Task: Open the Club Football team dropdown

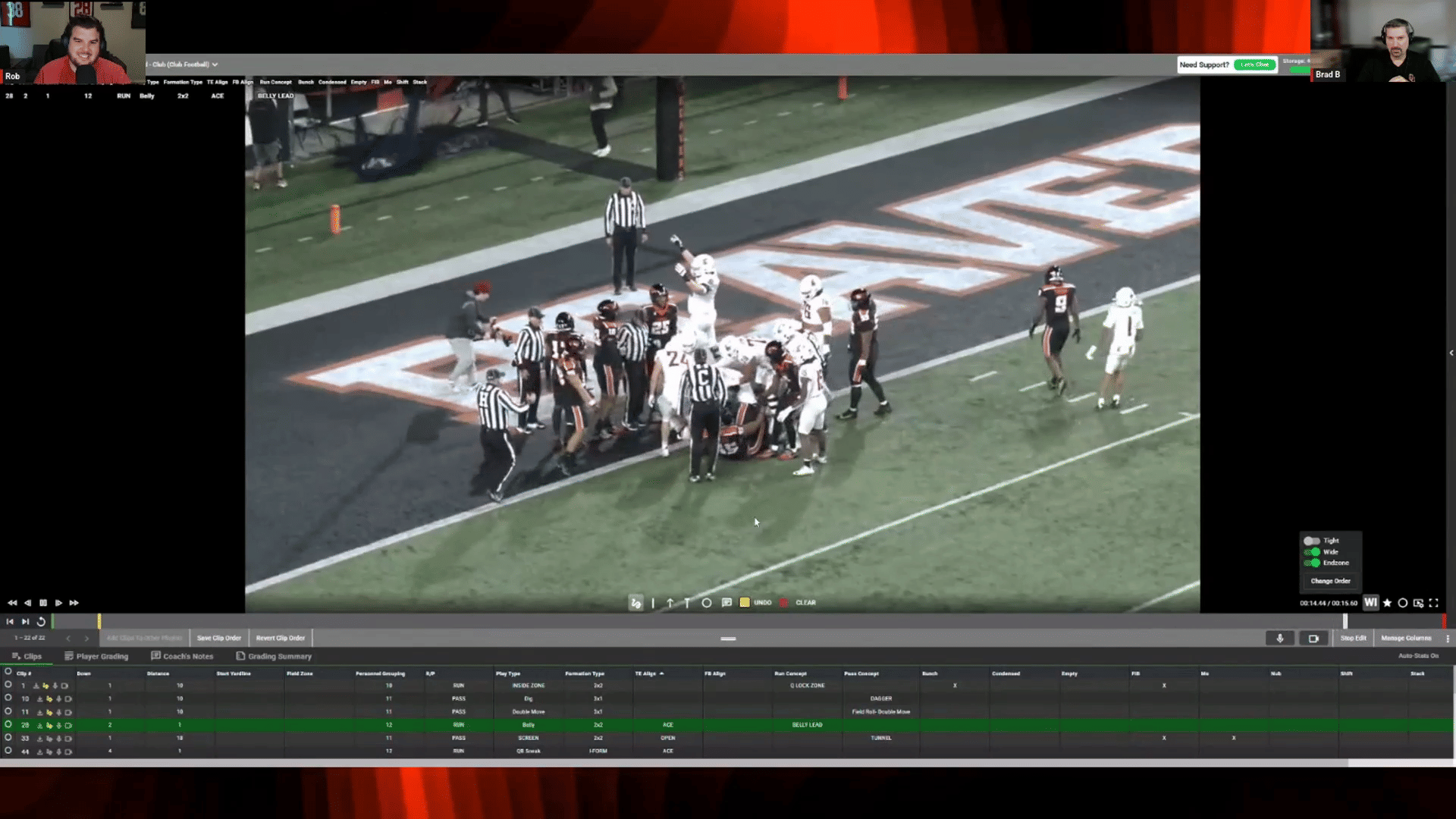Action: [215, 64]
